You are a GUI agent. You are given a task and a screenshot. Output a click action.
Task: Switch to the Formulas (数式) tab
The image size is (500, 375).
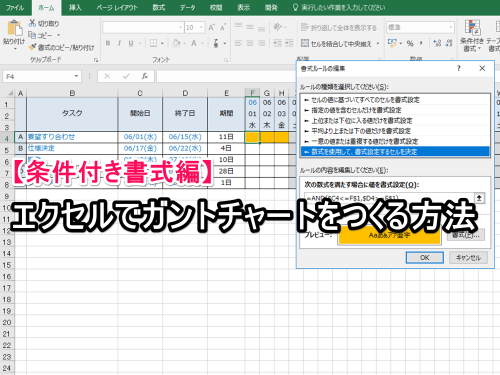[x=159, y=7]
